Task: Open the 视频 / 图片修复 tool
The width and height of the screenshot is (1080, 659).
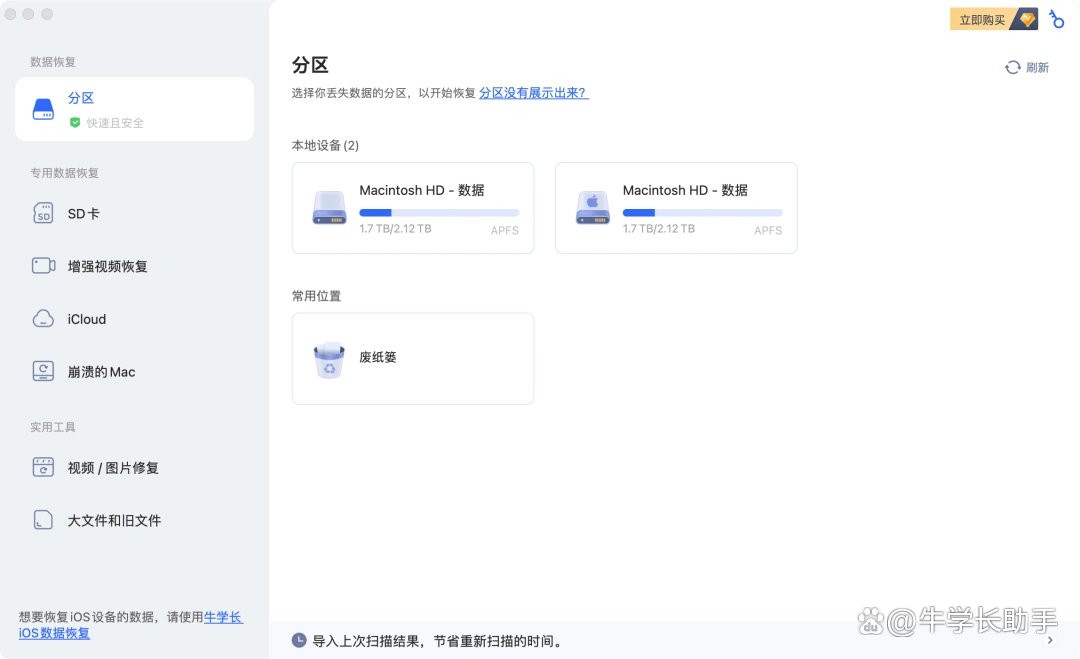Action: point(105,467)
